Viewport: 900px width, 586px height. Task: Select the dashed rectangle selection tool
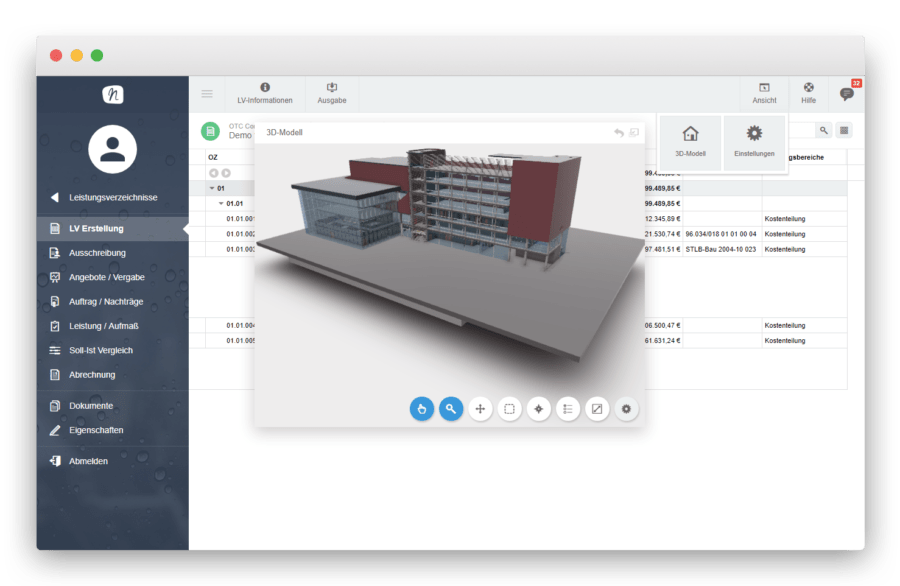click(x=510, y=409)
